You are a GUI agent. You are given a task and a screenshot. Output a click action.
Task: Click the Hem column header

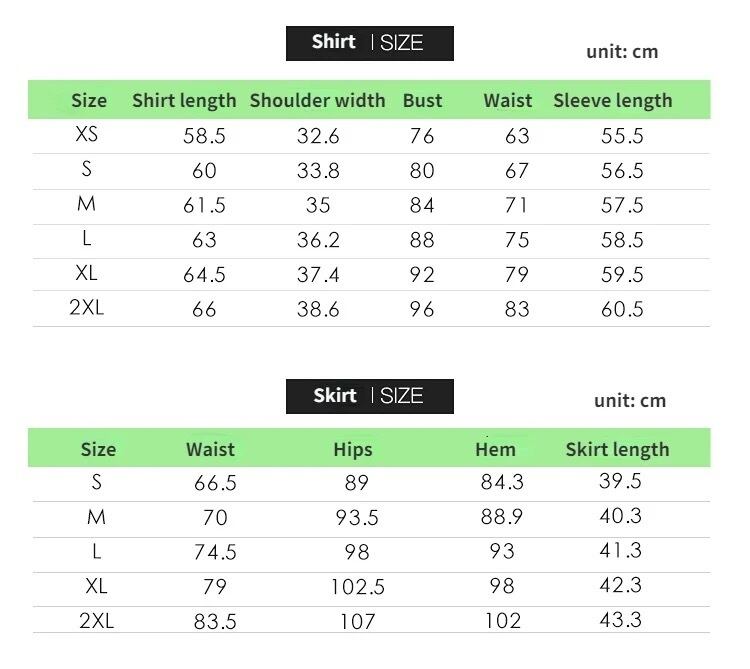[495, 449]
